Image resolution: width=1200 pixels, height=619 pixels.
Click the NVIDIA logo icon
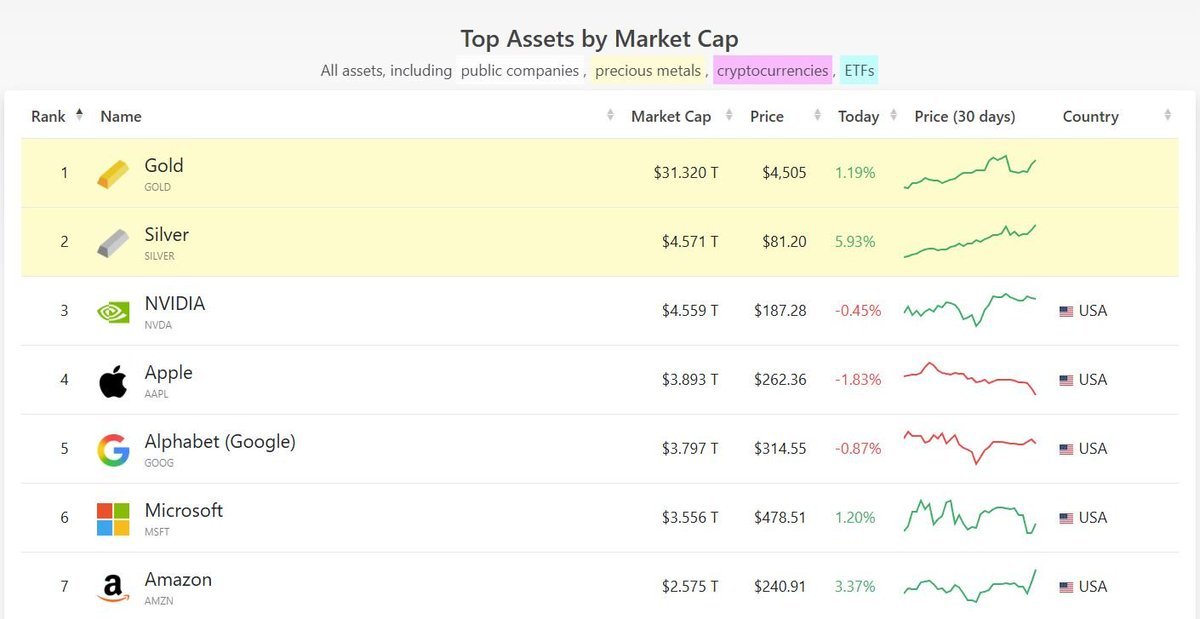pyautogui.click(x=113, y=311)
